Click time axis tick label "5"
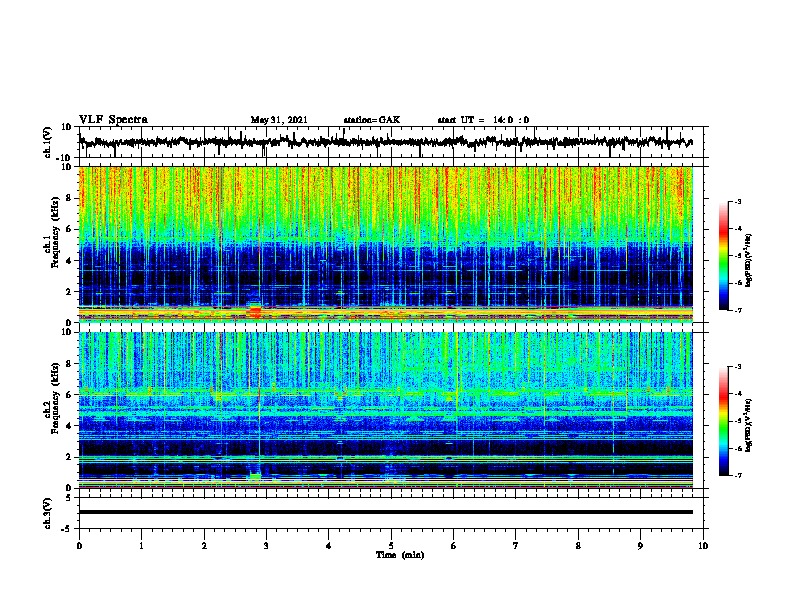 (x=391, y=546)
